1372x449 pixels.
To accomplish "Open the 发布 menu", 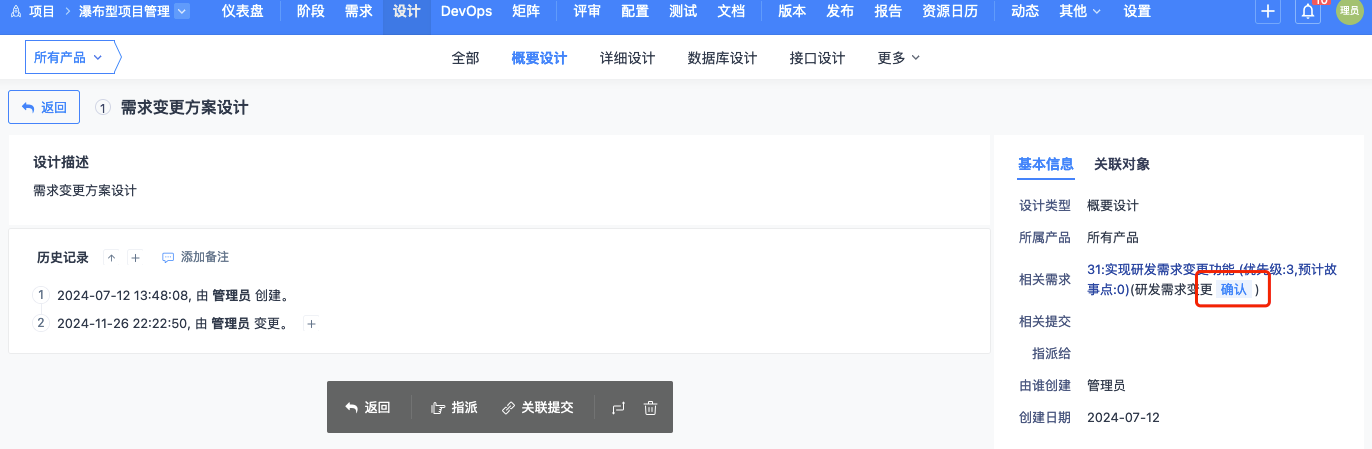I will 840,12.
